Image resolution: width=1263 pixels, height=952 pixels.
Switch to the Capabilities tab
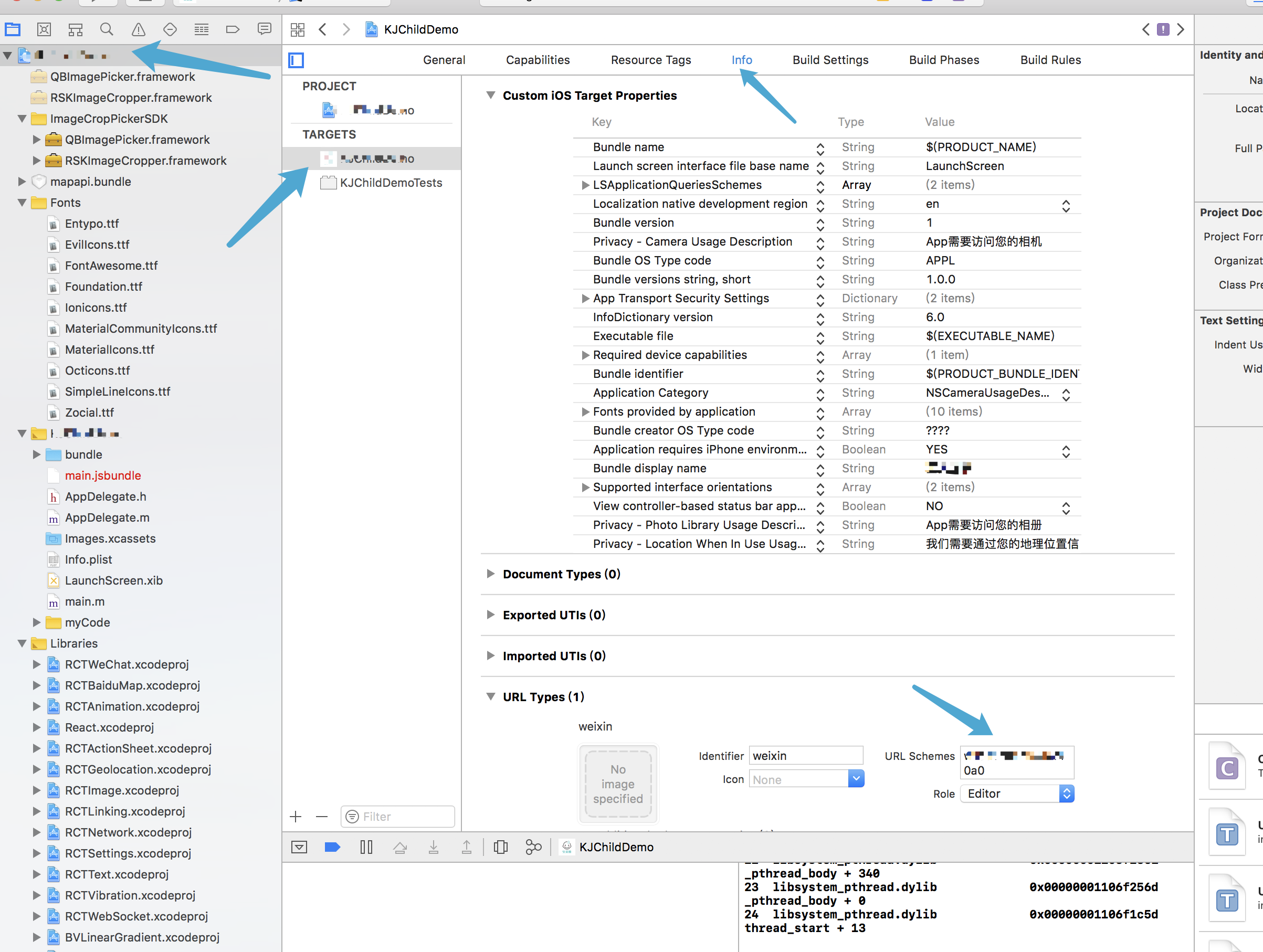pos(538,60)
